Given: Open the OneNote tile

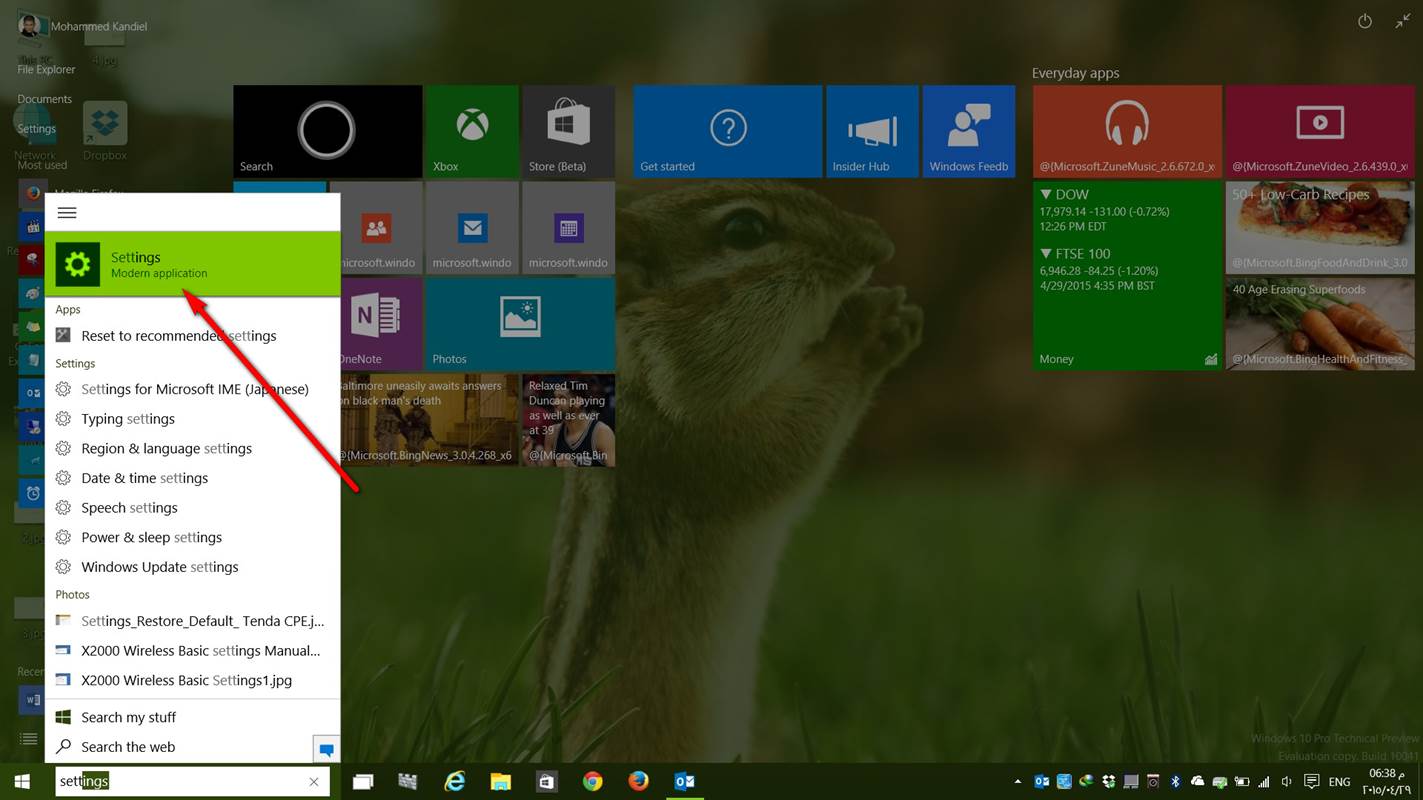Looking at the screenshot, I should [382, 323].
